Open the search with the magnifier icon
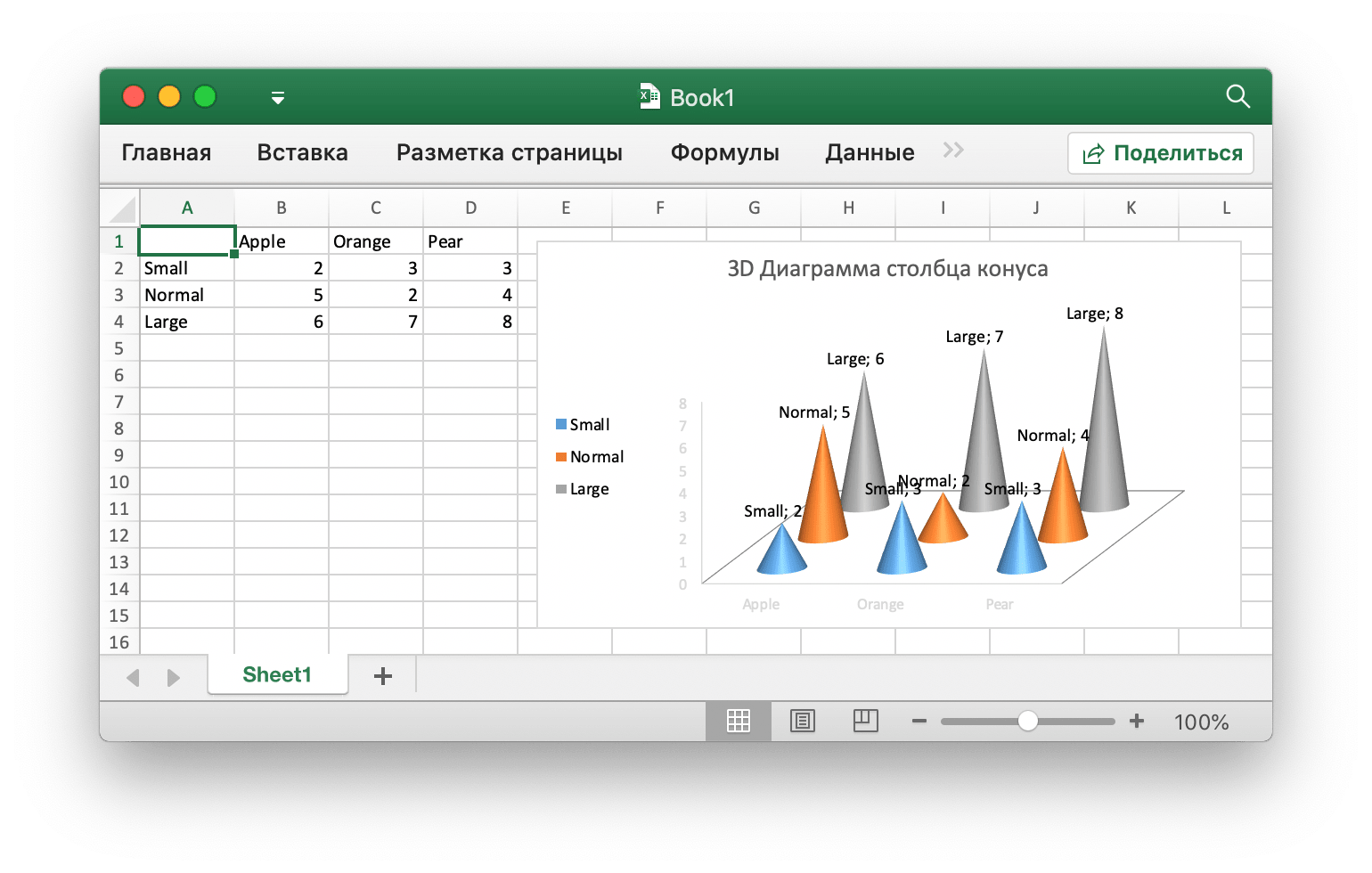1372x873 pixels. pyautogui.click(x=1238, y=97)
